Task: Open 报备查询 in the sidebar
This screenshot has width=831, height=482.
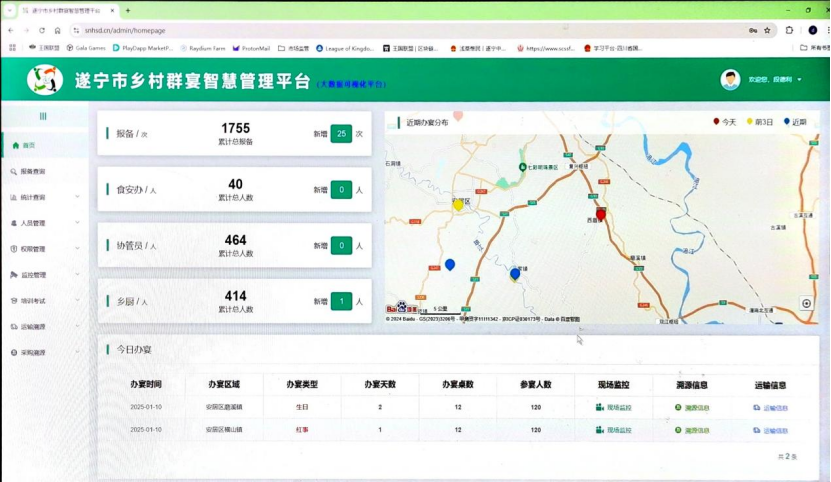Action: [x=32, y=172]
